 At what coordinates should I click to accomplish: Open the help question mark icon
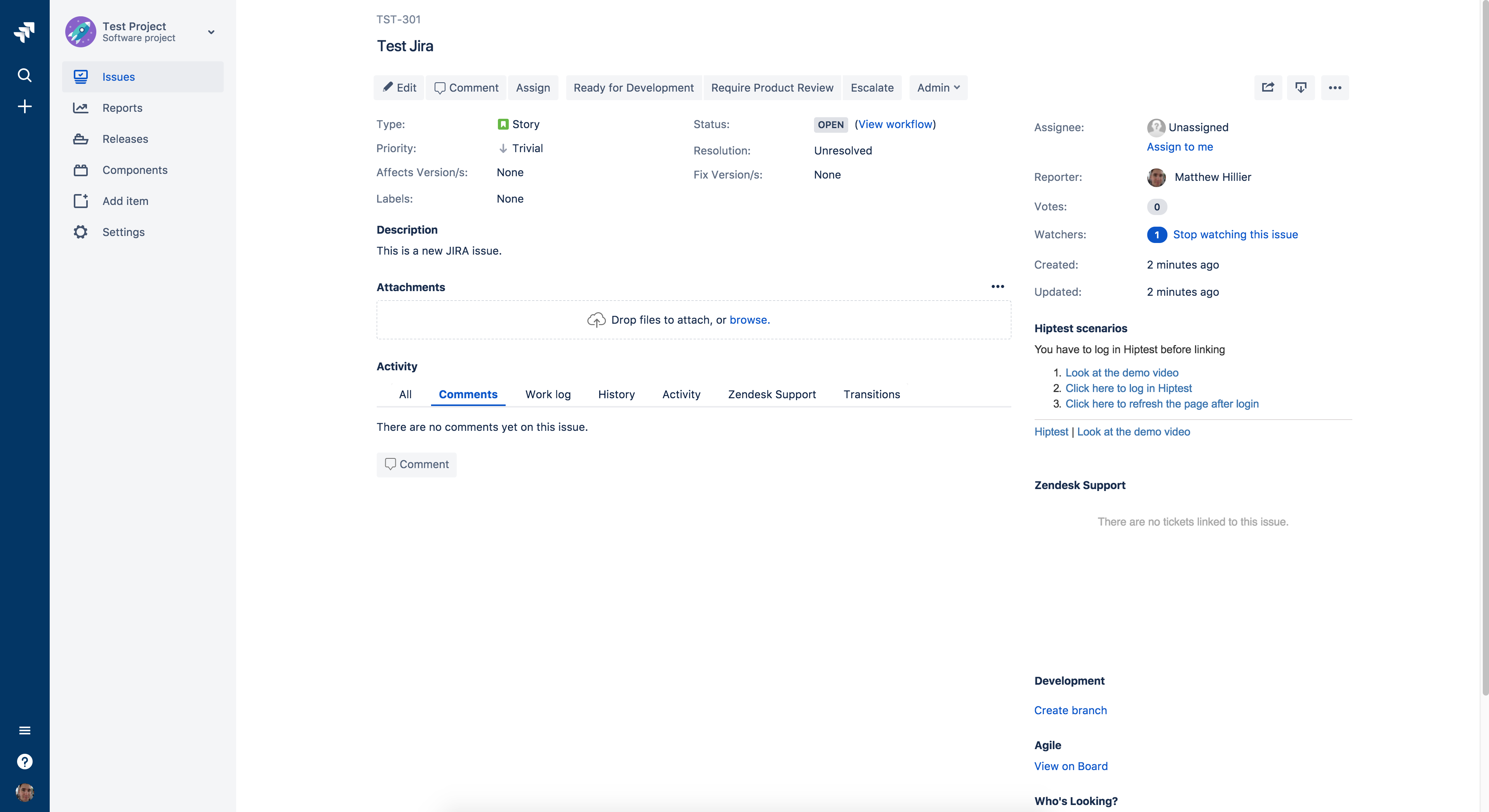pos(24,761)
